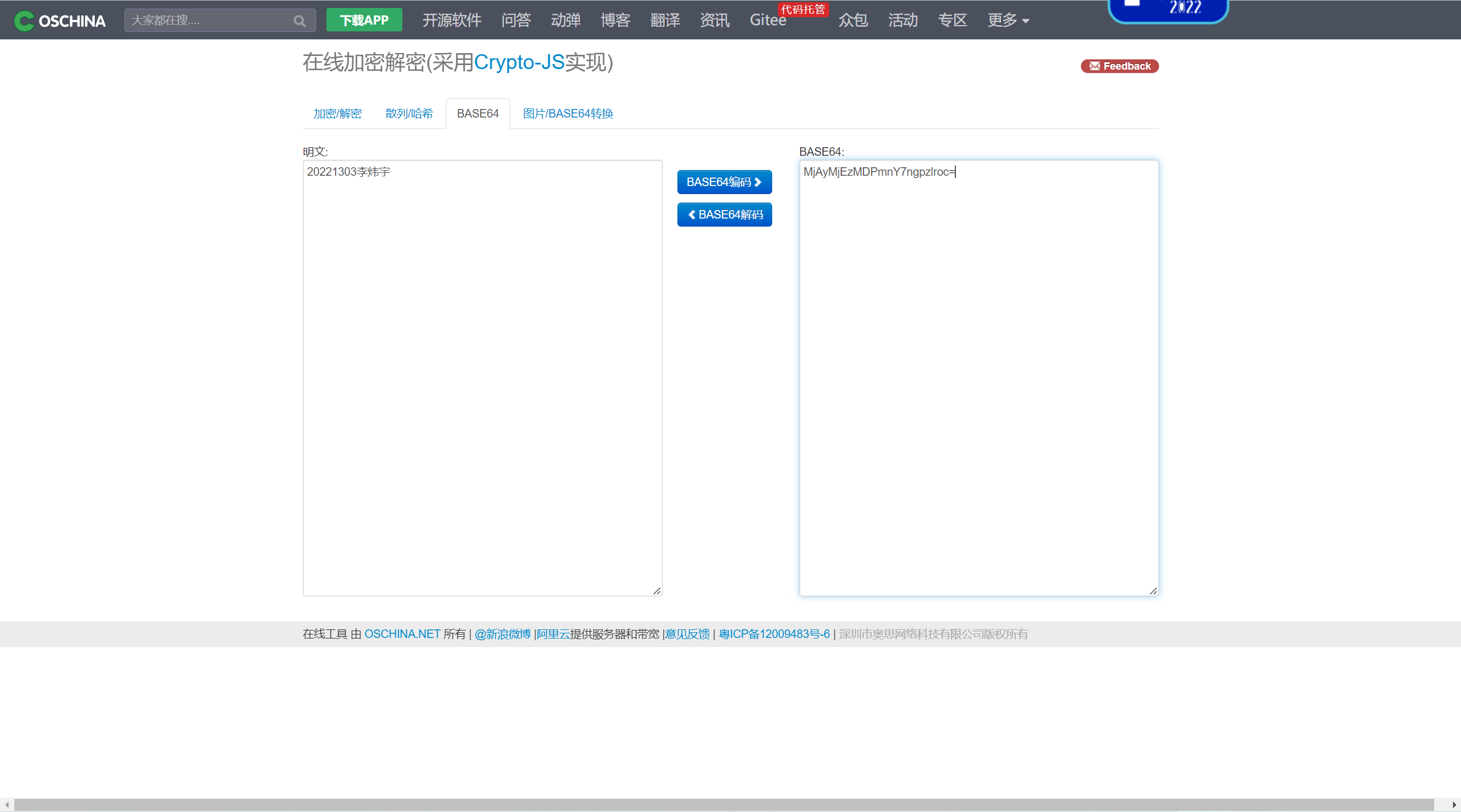
Task: Open the 散列/哈希 tab
Action: pyautogui.click(x=409, y=114)
